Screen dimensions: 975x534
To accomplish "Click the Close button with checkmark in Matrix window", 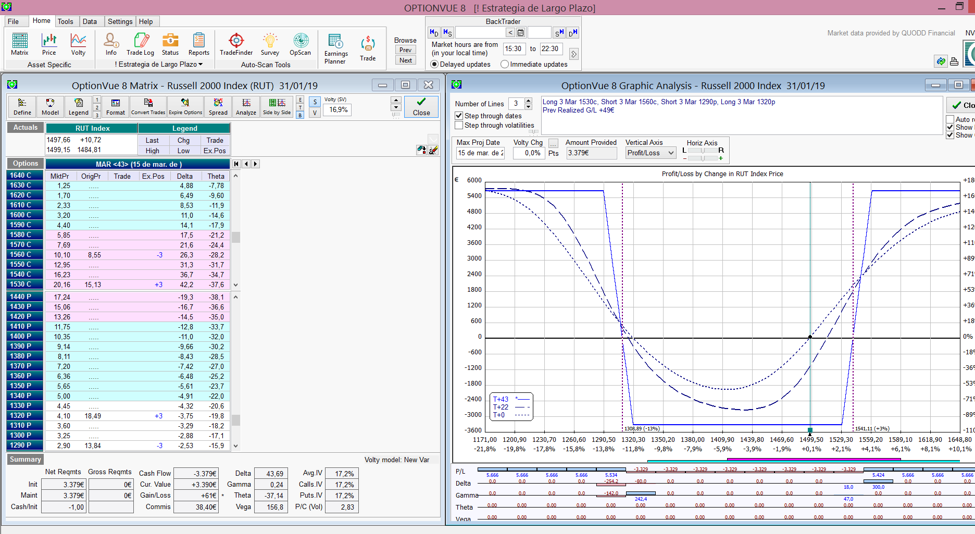I will tap(421, 106).
